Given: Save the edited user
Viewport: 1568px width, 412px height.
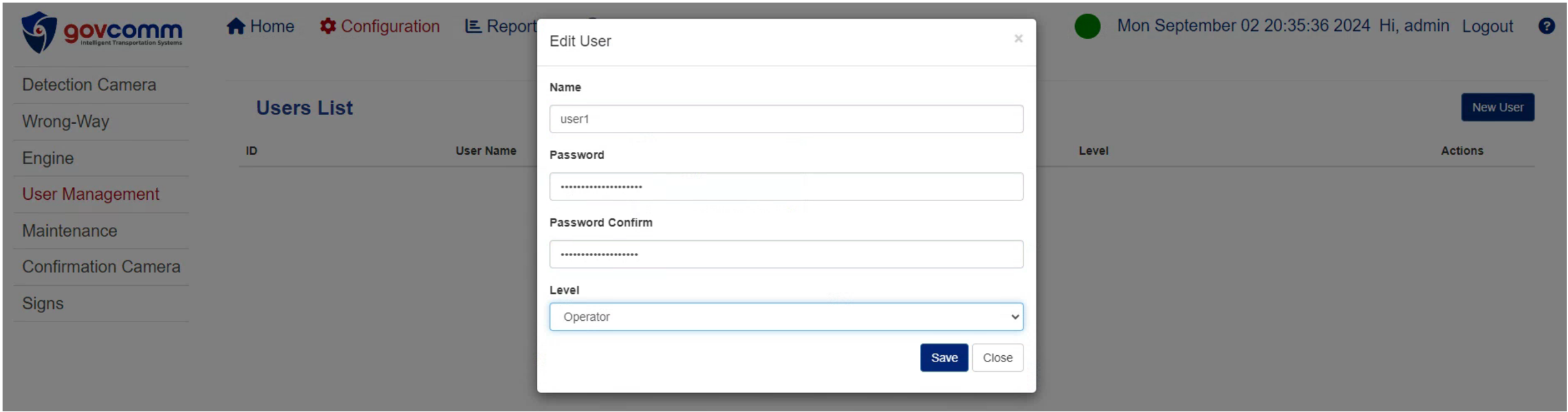Looking at the screenshot, I should pos(944,358).
